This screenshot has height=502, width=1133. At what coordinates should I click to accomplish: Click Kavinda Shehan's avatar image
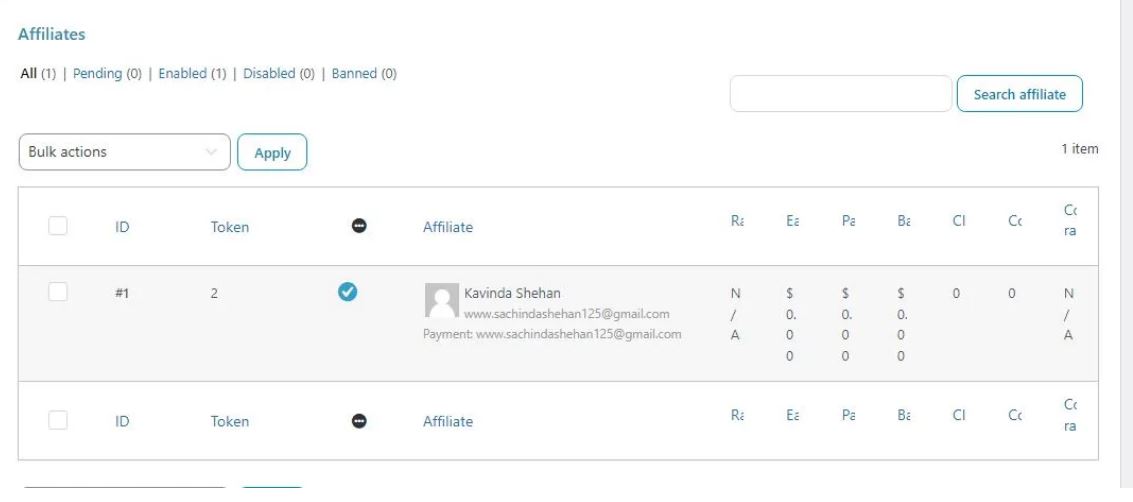coord(440,300)
